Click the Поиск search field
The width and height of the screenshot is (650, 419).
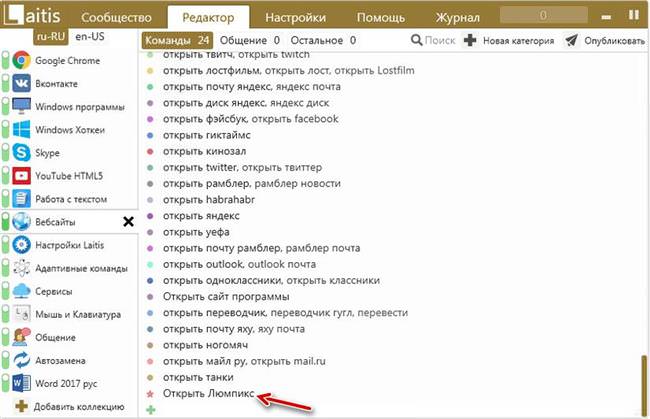[x=440, y=40]
